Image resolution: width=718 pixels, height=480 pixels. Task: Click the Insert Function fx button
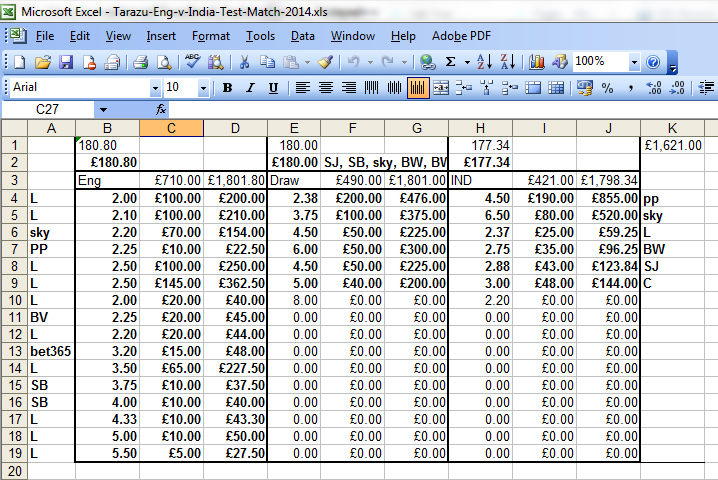161,110
